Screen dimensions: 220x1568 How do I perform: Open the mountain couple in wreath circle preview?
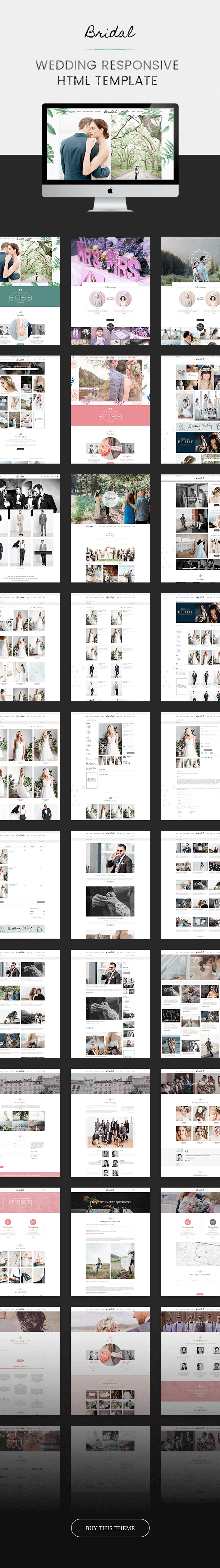point(190,291)
